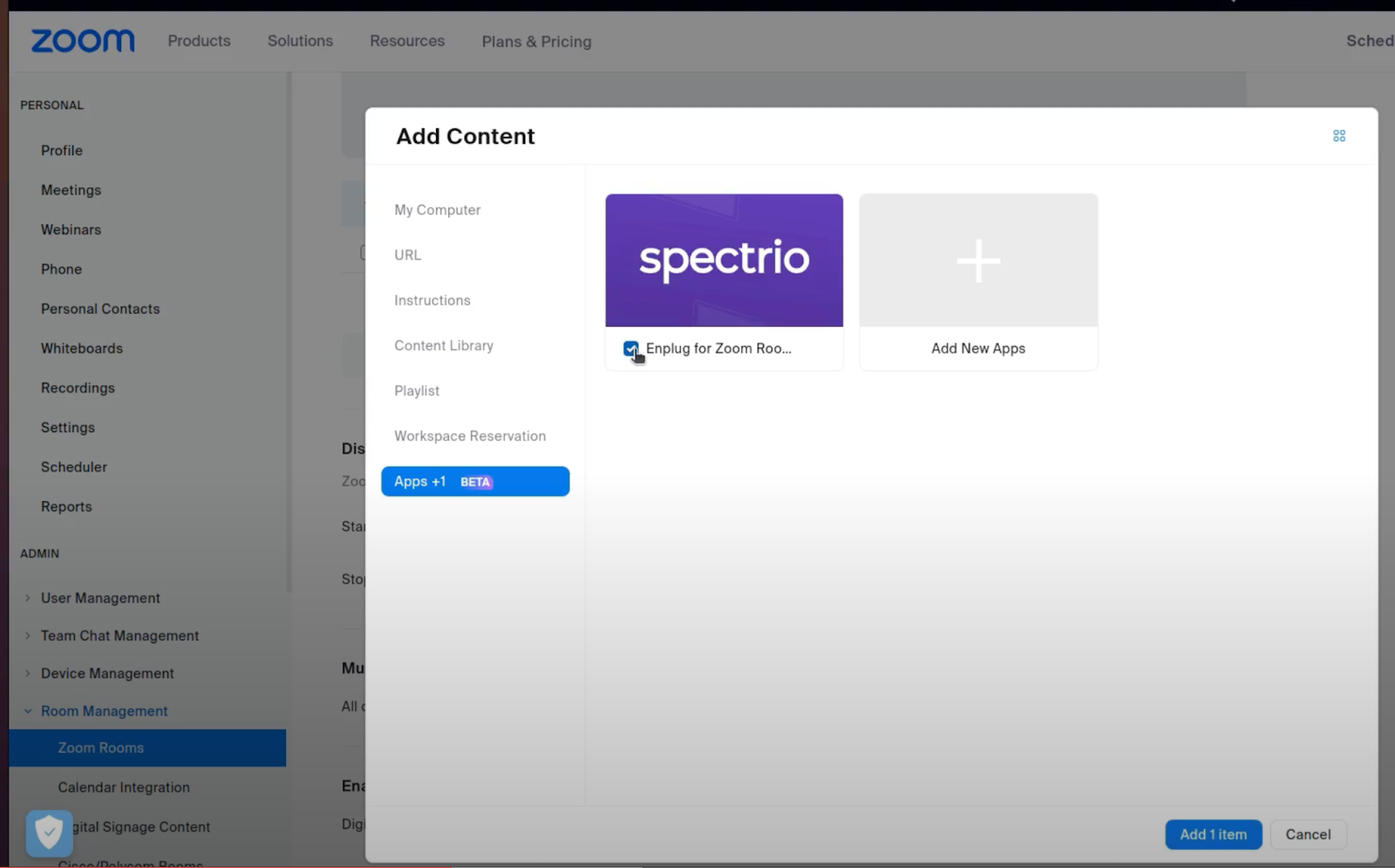Toggle grid view icon in Add Content dialog
The height and width of the screenshot is (868, 1395).
1339,136
